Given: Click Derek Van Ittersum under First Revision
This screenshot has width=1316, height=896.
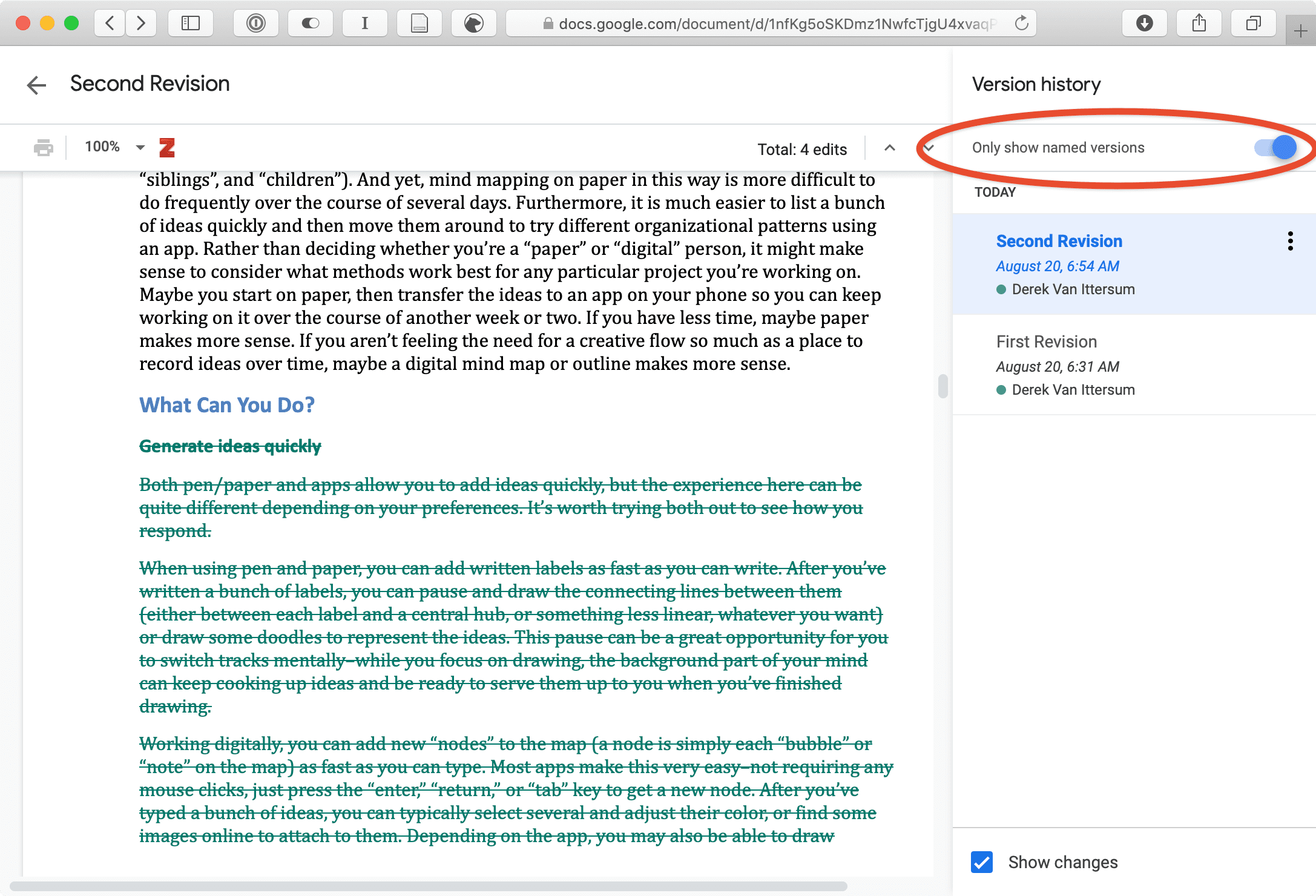Looking at the screenshot, I should pos(1073,390).
